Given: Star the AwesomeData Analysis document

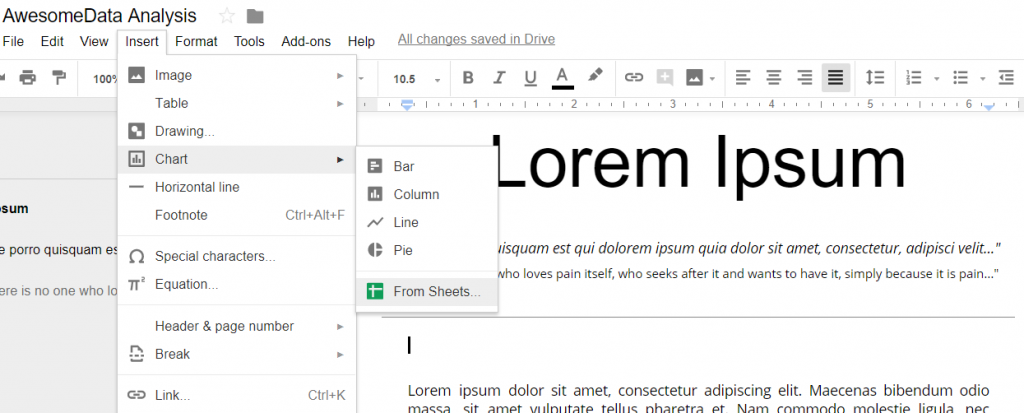Looking at the screenshot, I should (227, 16).
